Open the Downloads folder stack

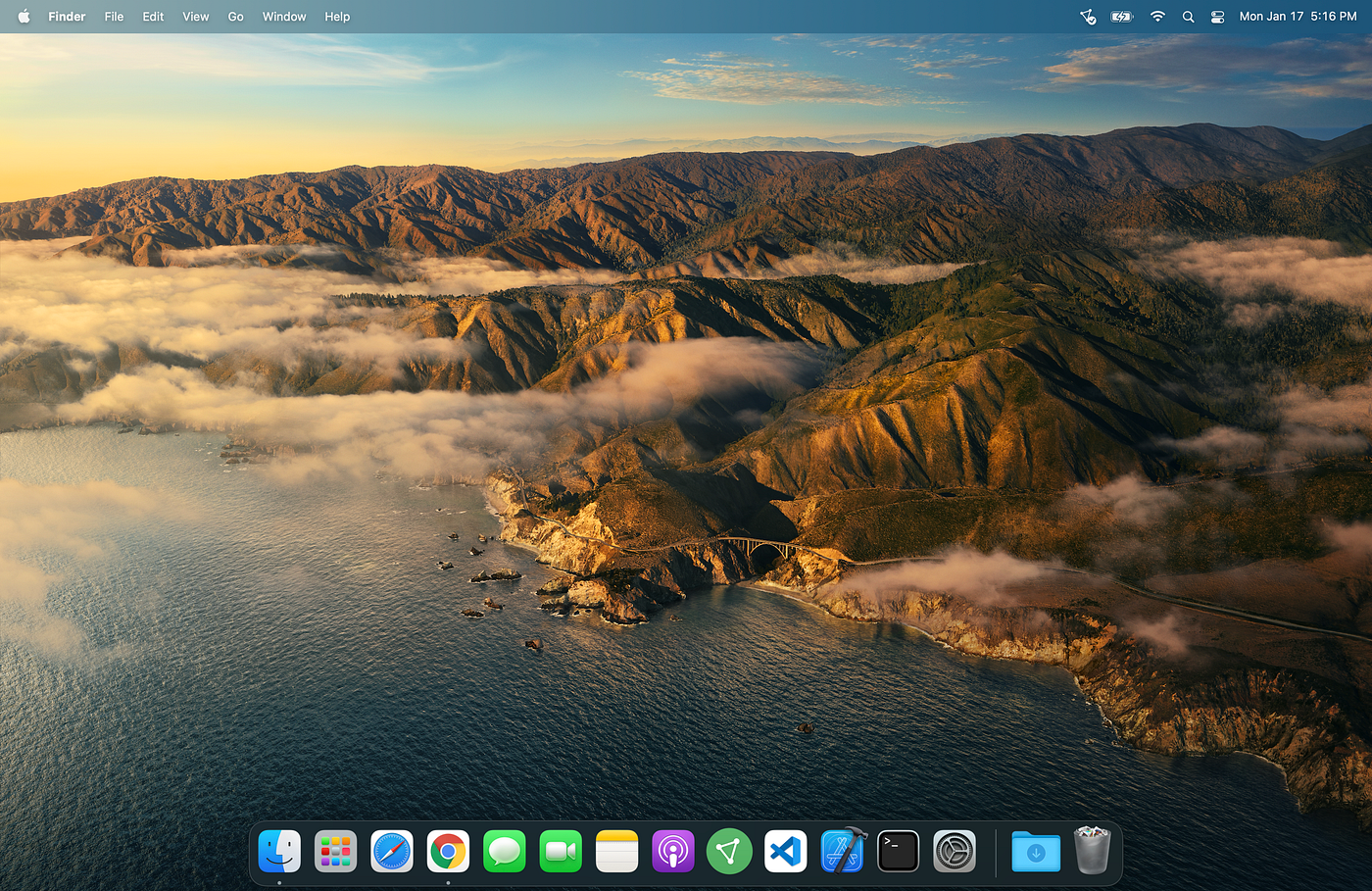[x=1036, y=852]
